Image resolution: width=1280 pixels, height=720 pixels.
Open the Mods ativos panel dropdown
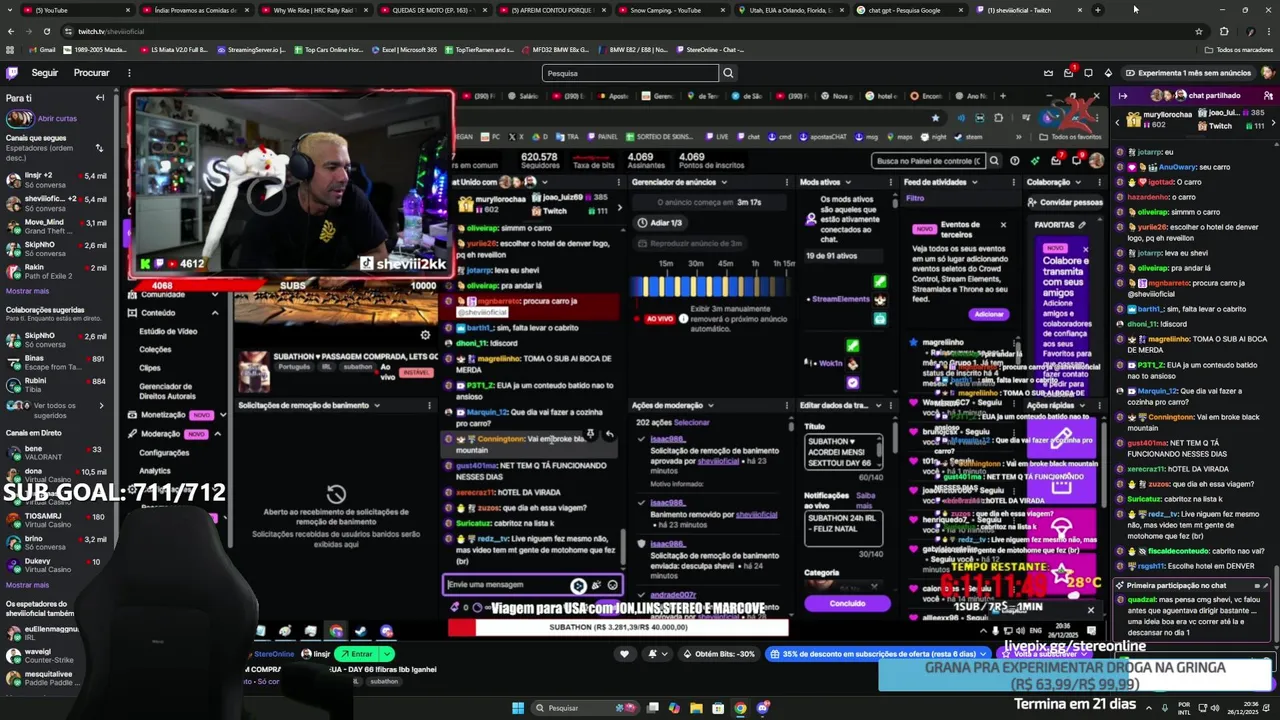[849, 182]
